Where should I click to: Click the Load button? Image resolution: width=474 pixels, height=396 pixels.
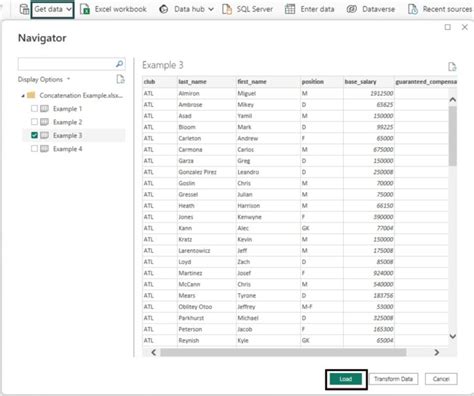346,379
